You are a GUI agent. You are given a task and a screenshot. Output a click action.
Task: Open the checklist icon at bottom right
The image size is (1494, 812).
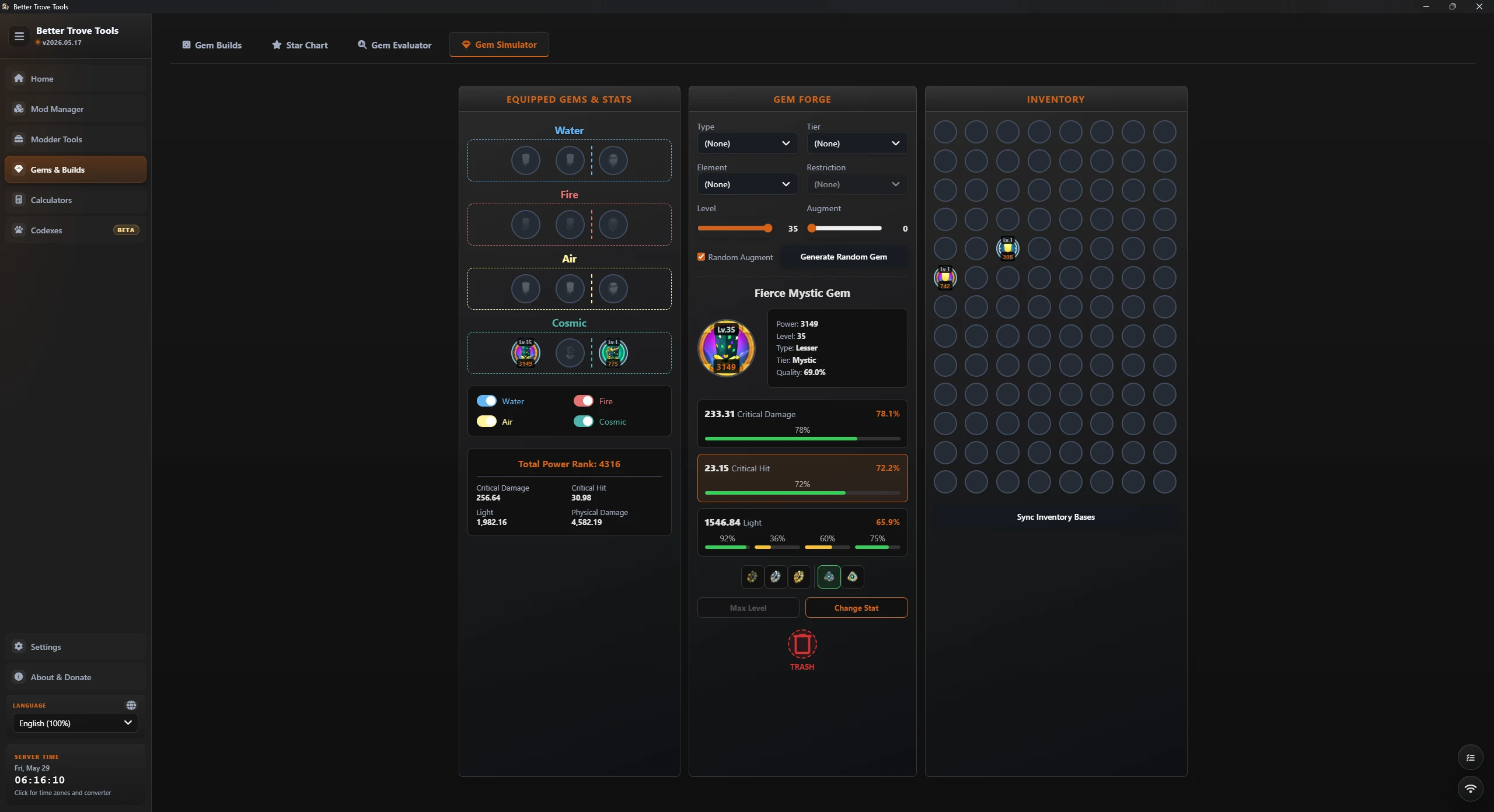pos(1470,758)
